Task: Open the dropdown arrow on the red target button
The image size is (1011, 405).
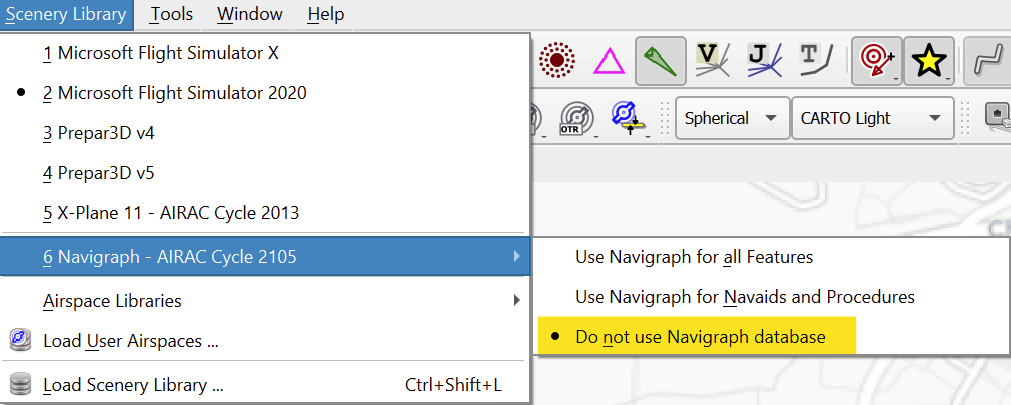Action: 896,79
